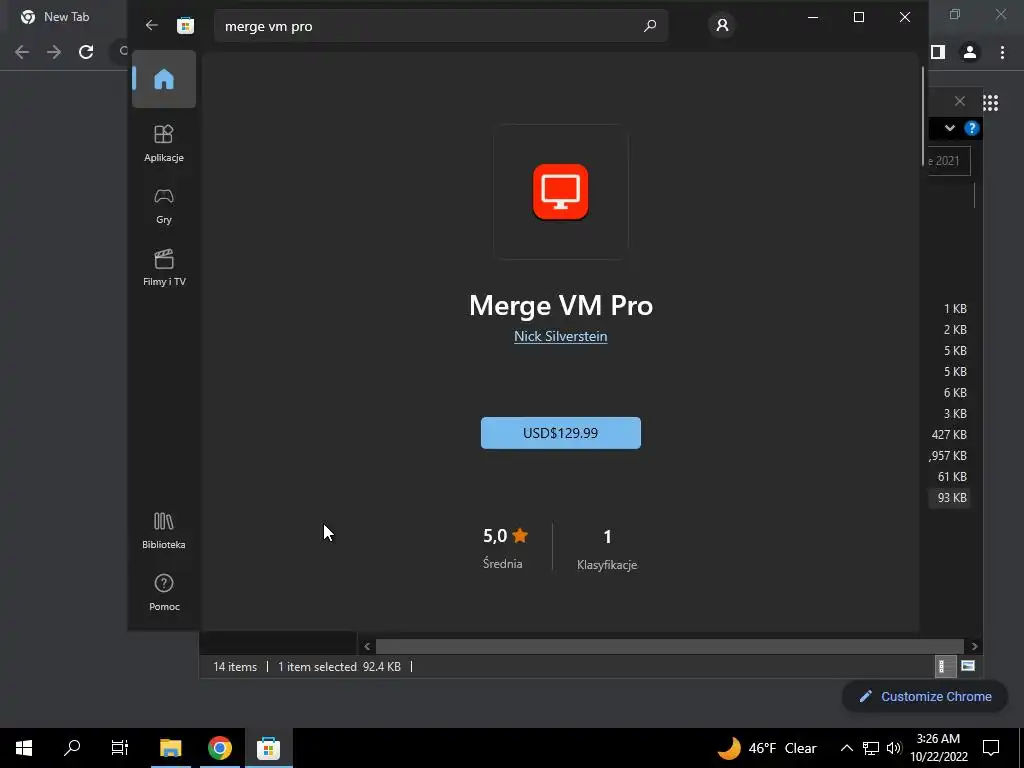Screen dimensions: 1024x768
Task: Open the Store user account profile
Action: [x=722, y=25]
